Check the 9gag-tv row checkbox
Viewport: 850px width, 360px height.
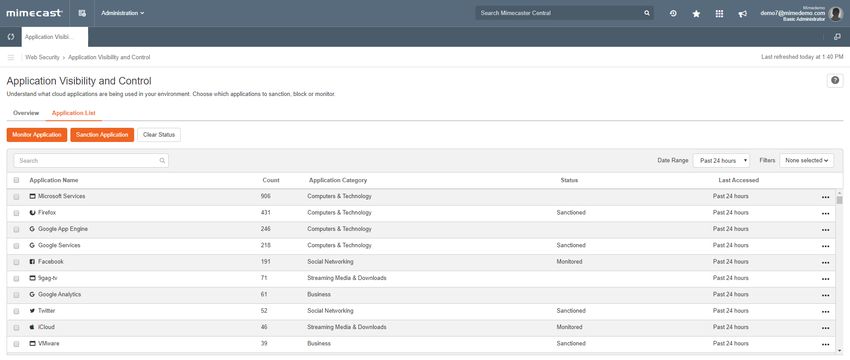pyautogui.click(x=16, y=279)
